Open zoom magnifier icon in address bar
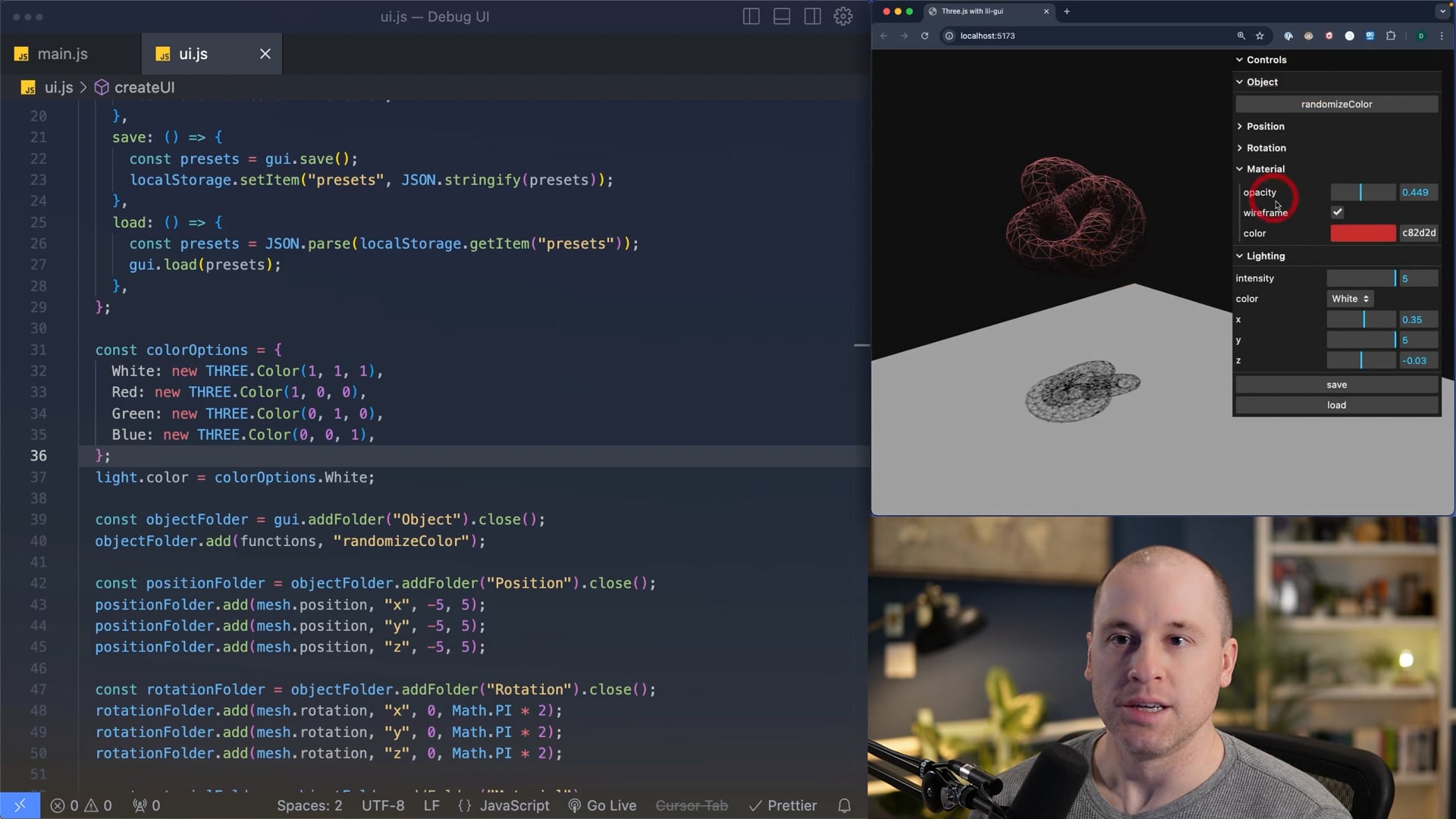 pos(1241,36)
